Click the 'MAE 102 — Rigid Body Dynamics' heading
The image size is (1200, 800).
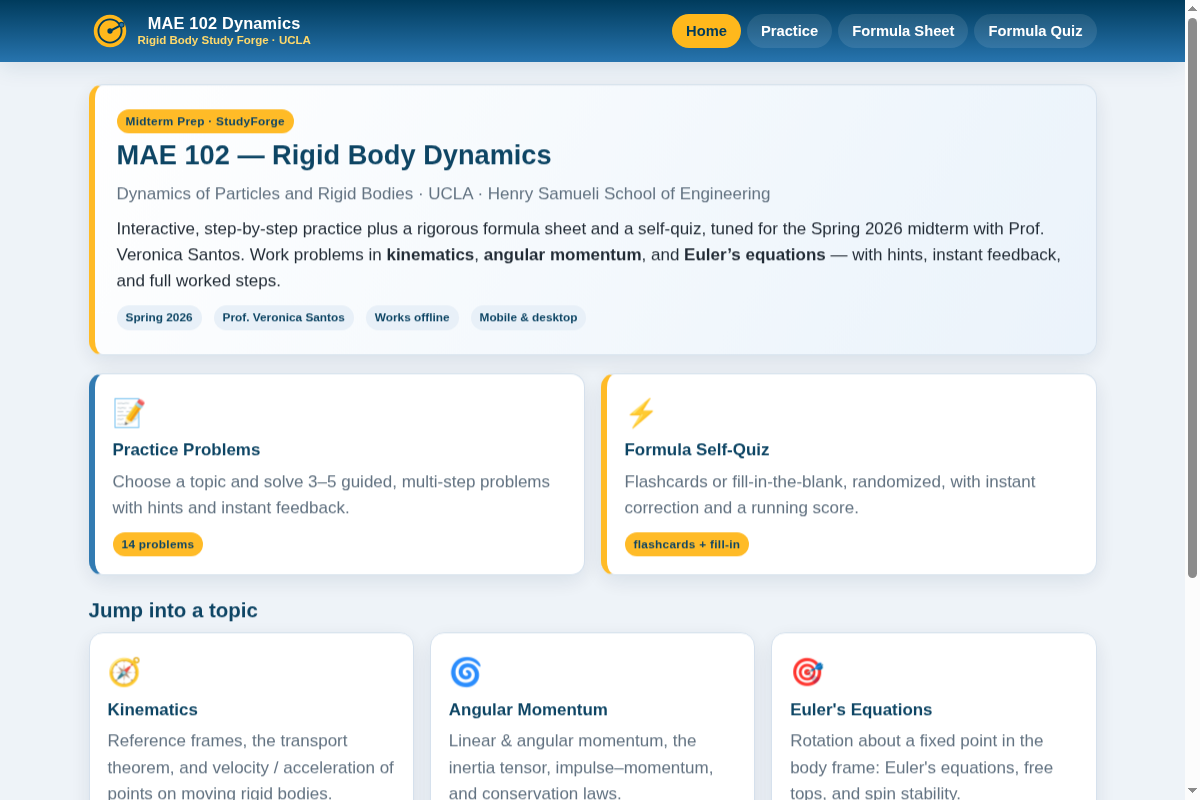tap(334, 155)
